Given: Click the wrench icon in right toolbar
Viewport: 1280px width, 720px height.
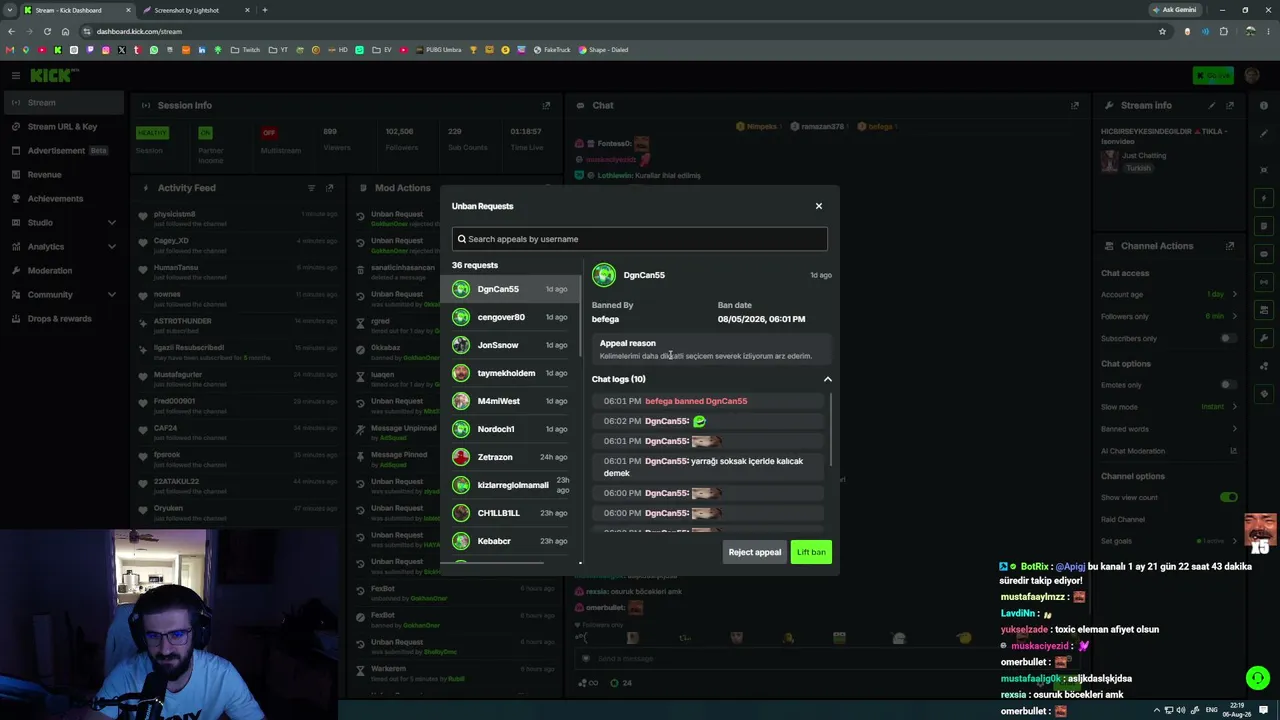Looking at the screenshot, I should [x=1265, y=338].
